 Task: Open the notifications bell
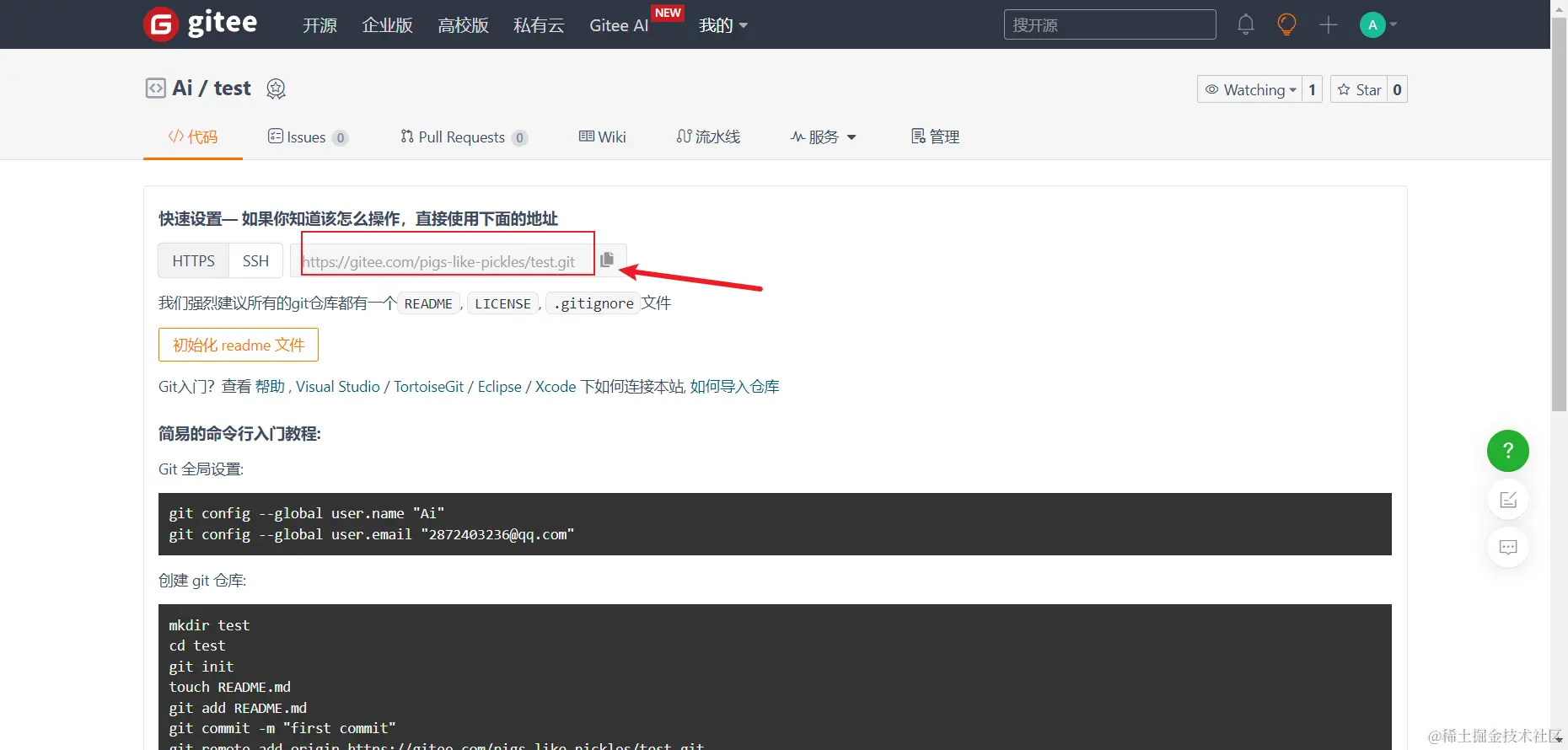pos(1246,24)
